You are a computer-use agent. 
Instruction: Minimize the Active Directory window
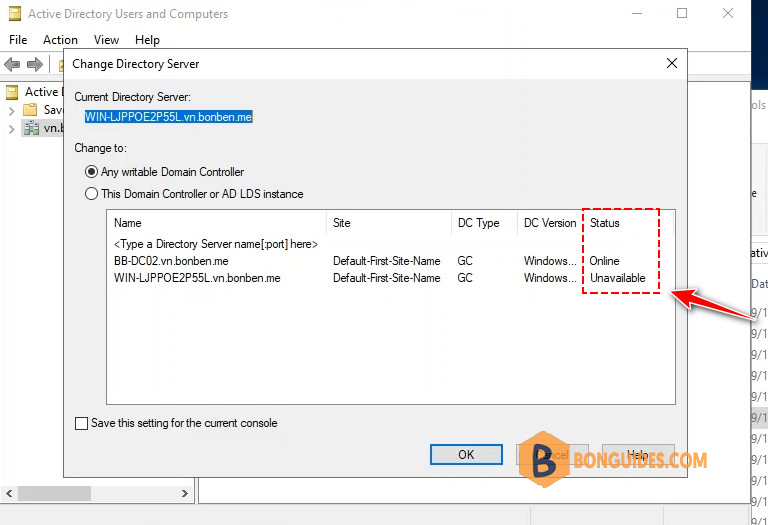[x=637, y=13]
